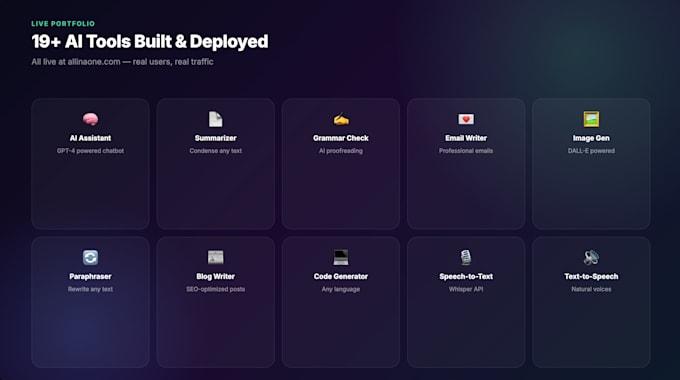Image resolution: width=680 pixels, height=380 pixels.
Task: Click 'DALL-E powered' description
Action: tap(591, 151)
